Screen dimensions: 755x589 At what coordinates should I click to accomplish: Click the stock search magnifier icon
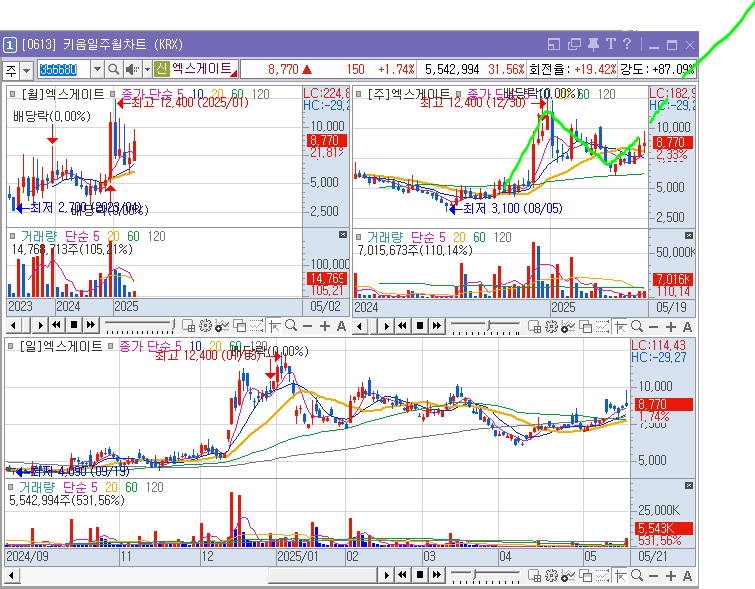click(x=114, y=69)
